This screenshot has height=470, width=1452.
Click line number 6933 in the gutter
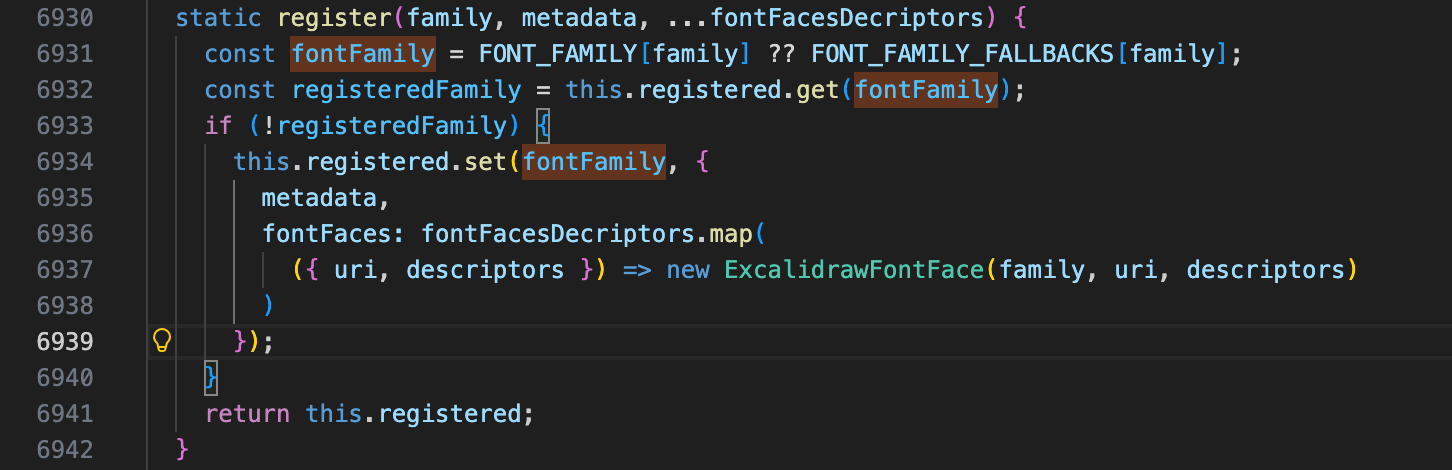click(x=65, y=125)
